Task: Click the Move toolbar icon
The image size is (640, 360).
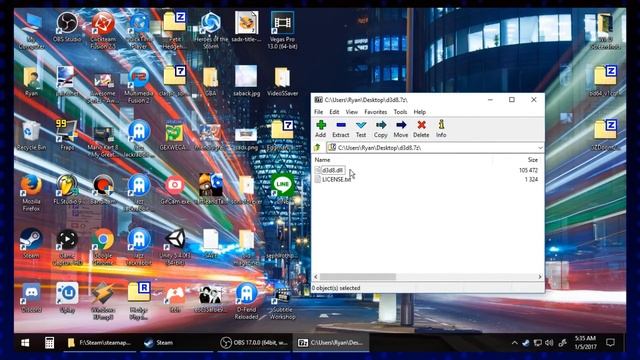Action: [x=400, y=129]
